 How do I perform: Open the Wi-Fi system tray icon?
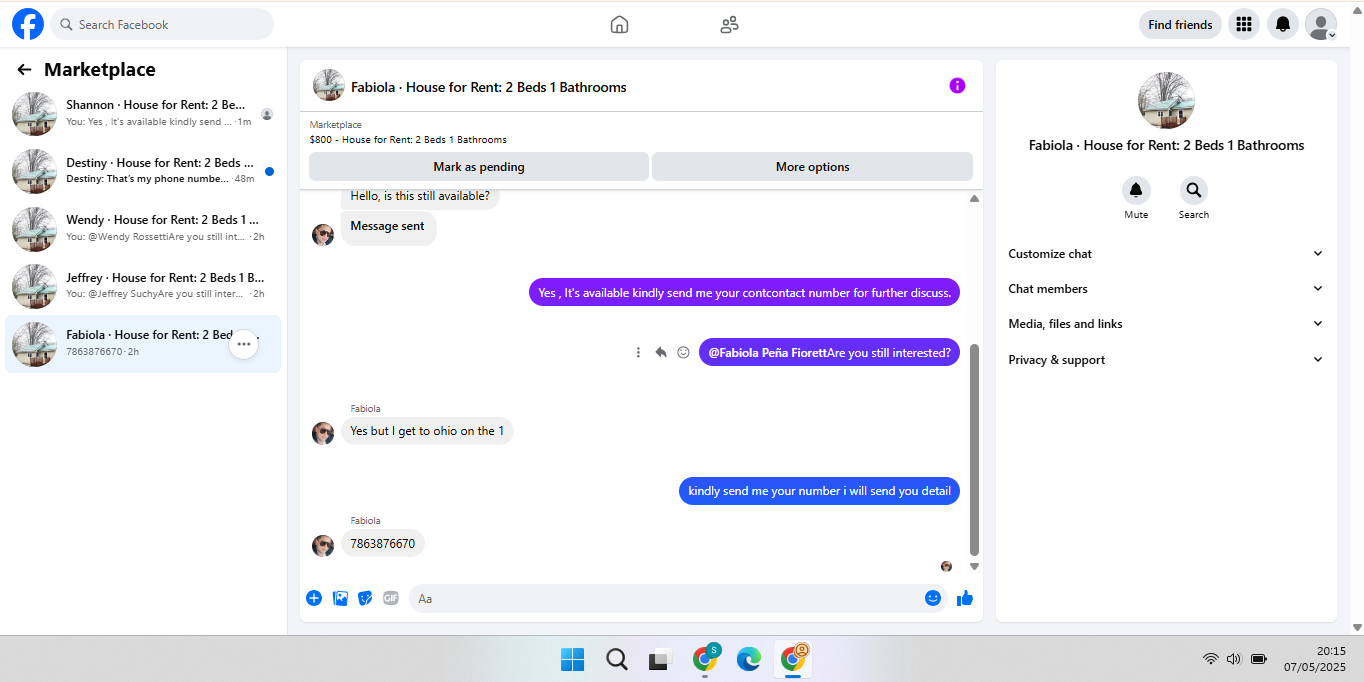click(1211, 659)
